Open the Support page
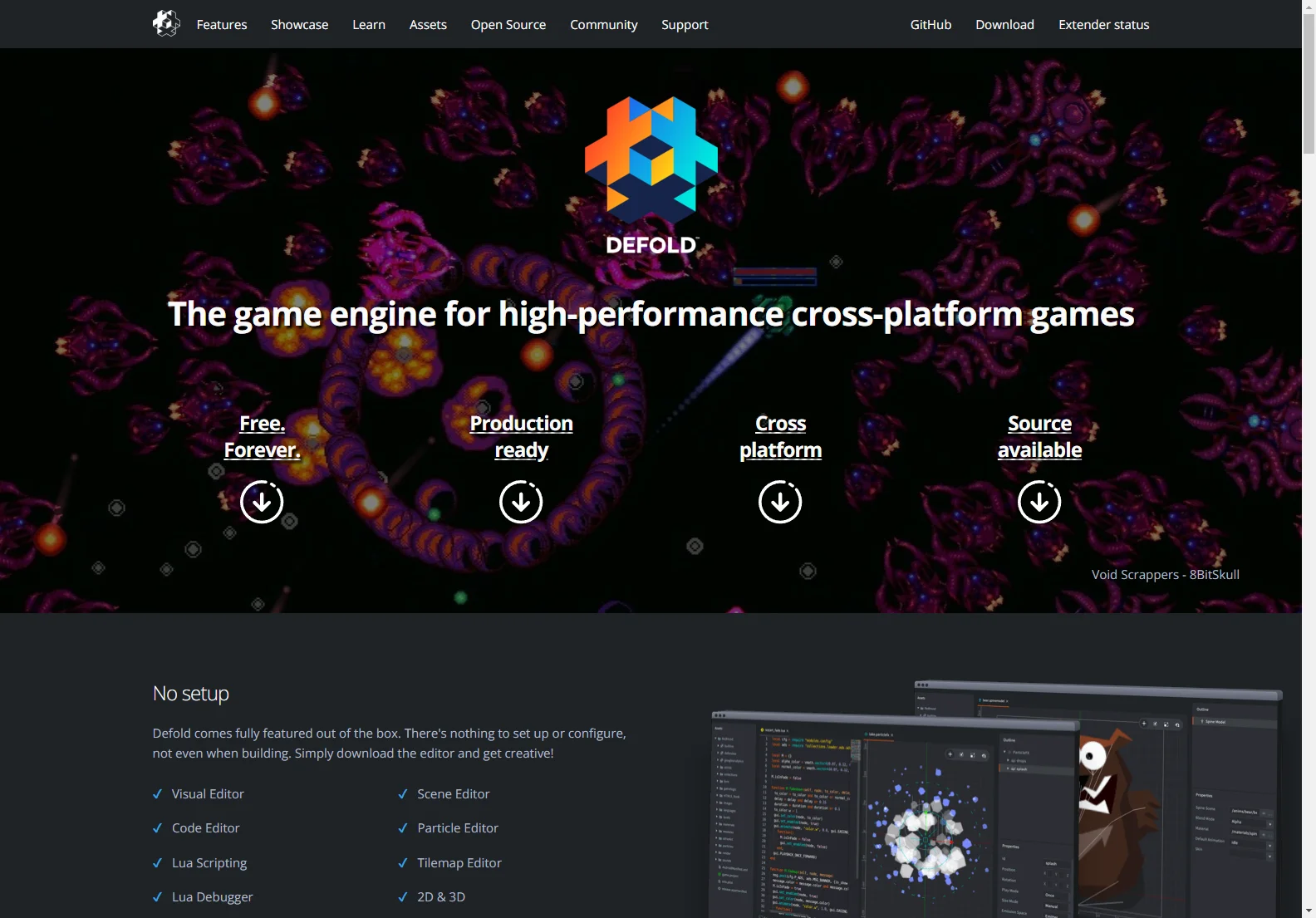Viewport: 1316px width, 918px height. [685, 25]
